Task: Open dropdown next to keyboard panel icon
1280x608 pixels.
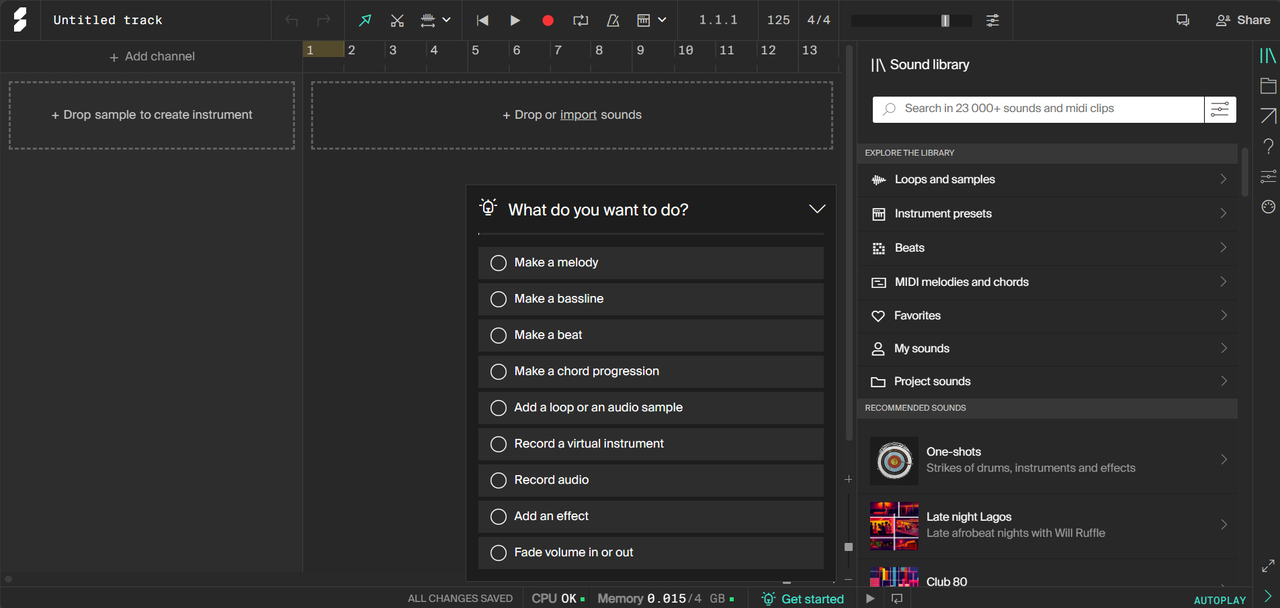Action: [662, 20]
